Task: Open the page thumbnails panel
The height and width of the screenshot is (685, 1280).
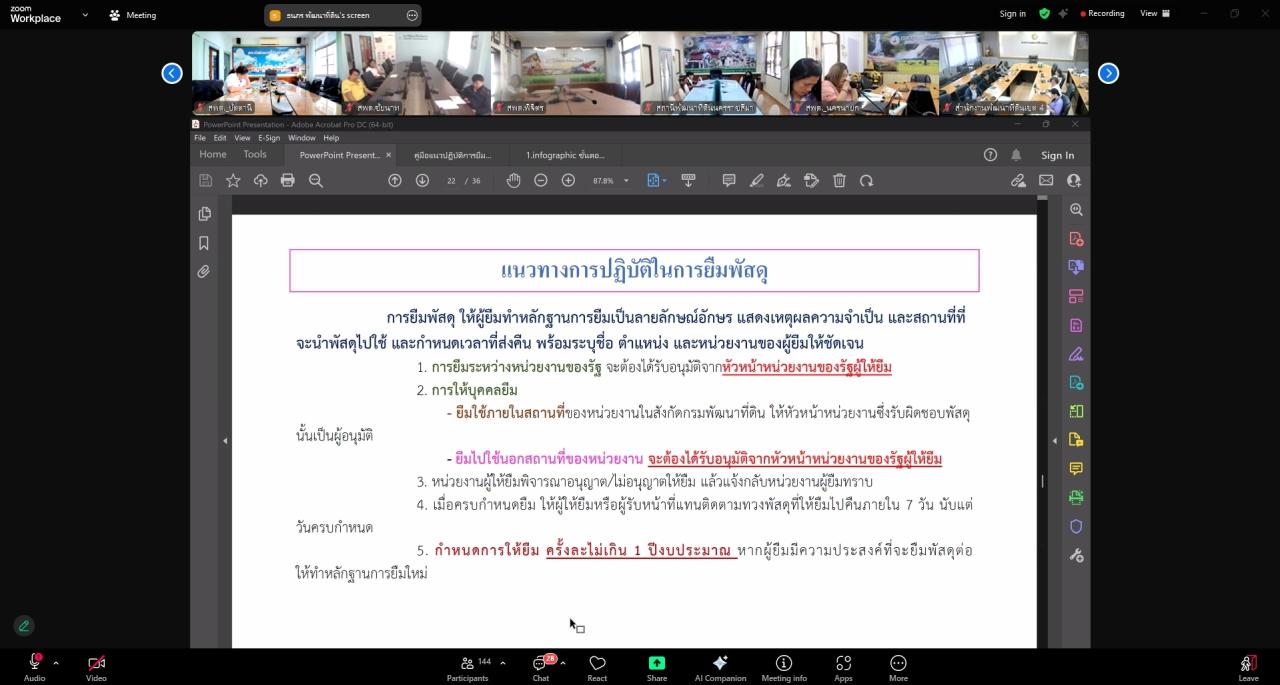Action: click(204, 213)
